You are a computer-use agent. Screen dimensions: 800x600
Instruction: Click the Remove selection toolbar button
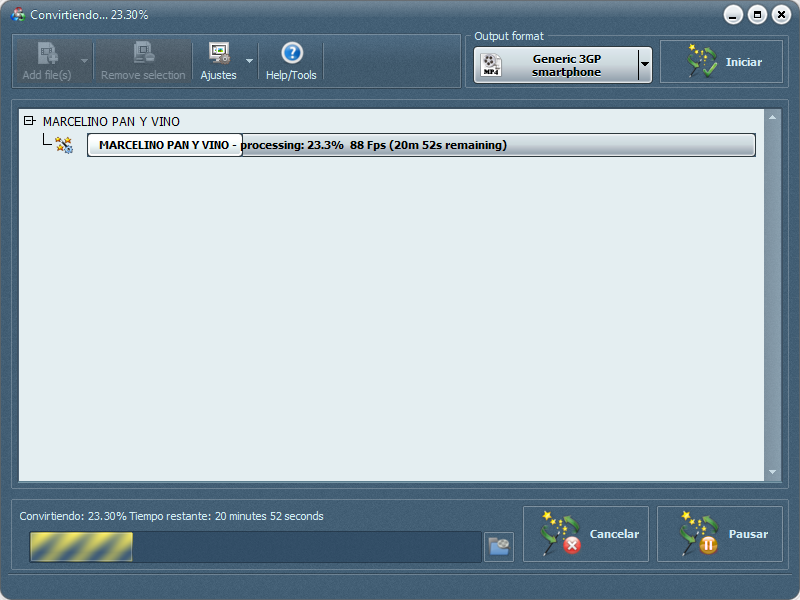143,61
